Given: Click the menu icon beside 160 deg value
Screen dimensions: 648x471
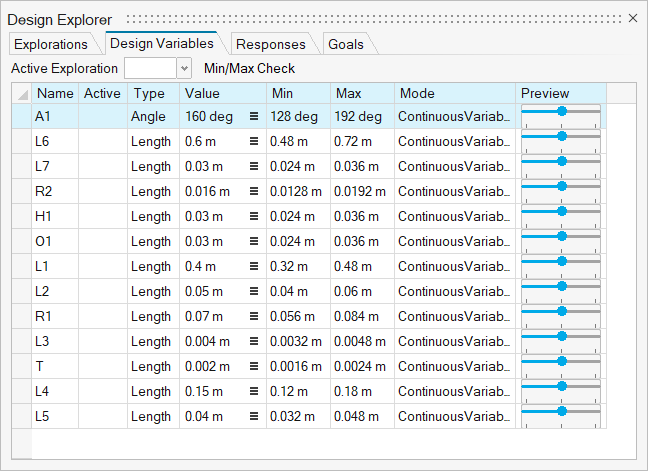Looking at the screenshot, I should pos(254,117).
